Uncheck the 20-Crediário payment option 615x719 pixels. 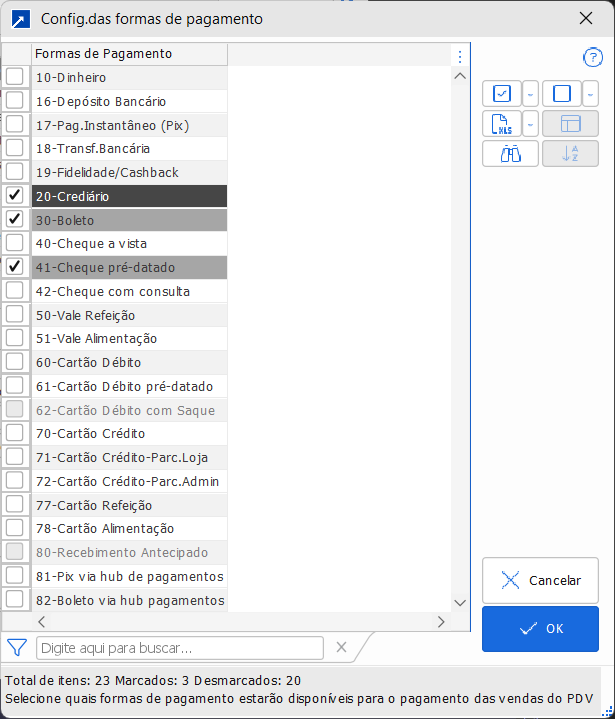pos(15,196)
